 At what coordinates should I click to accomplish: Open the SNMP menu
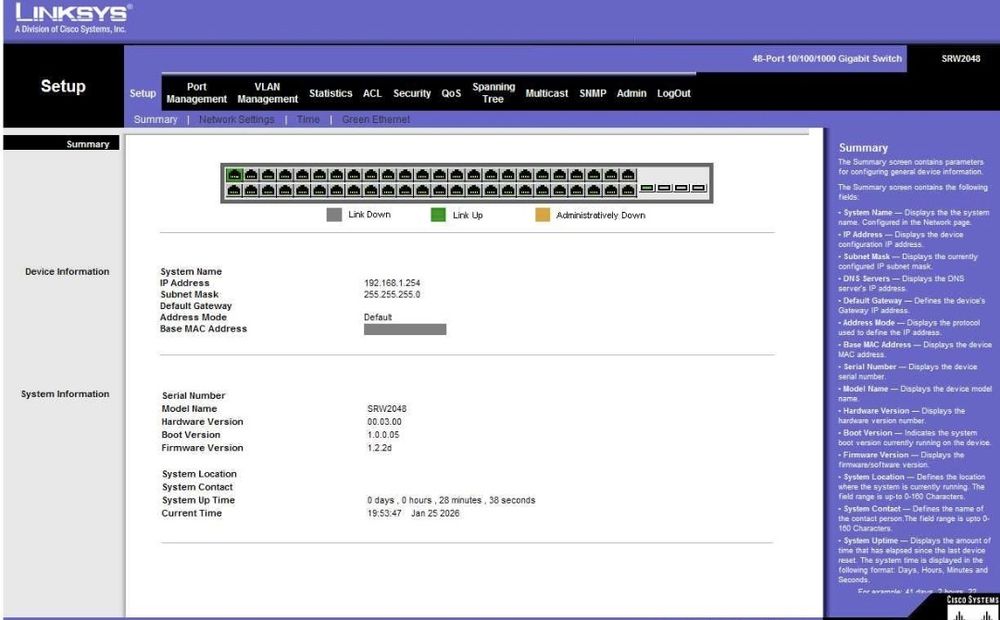pyautogui.click(x=592, y=93)
